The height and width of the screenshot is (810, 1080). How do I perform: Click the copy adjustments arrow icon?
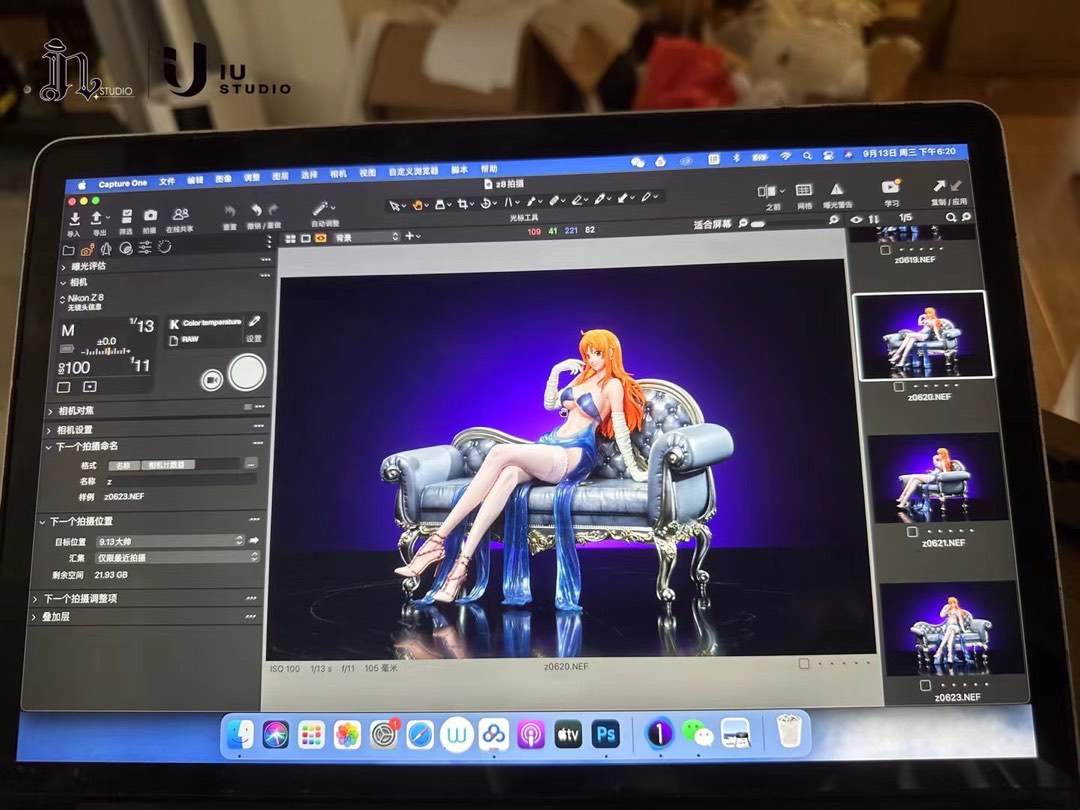939,185
